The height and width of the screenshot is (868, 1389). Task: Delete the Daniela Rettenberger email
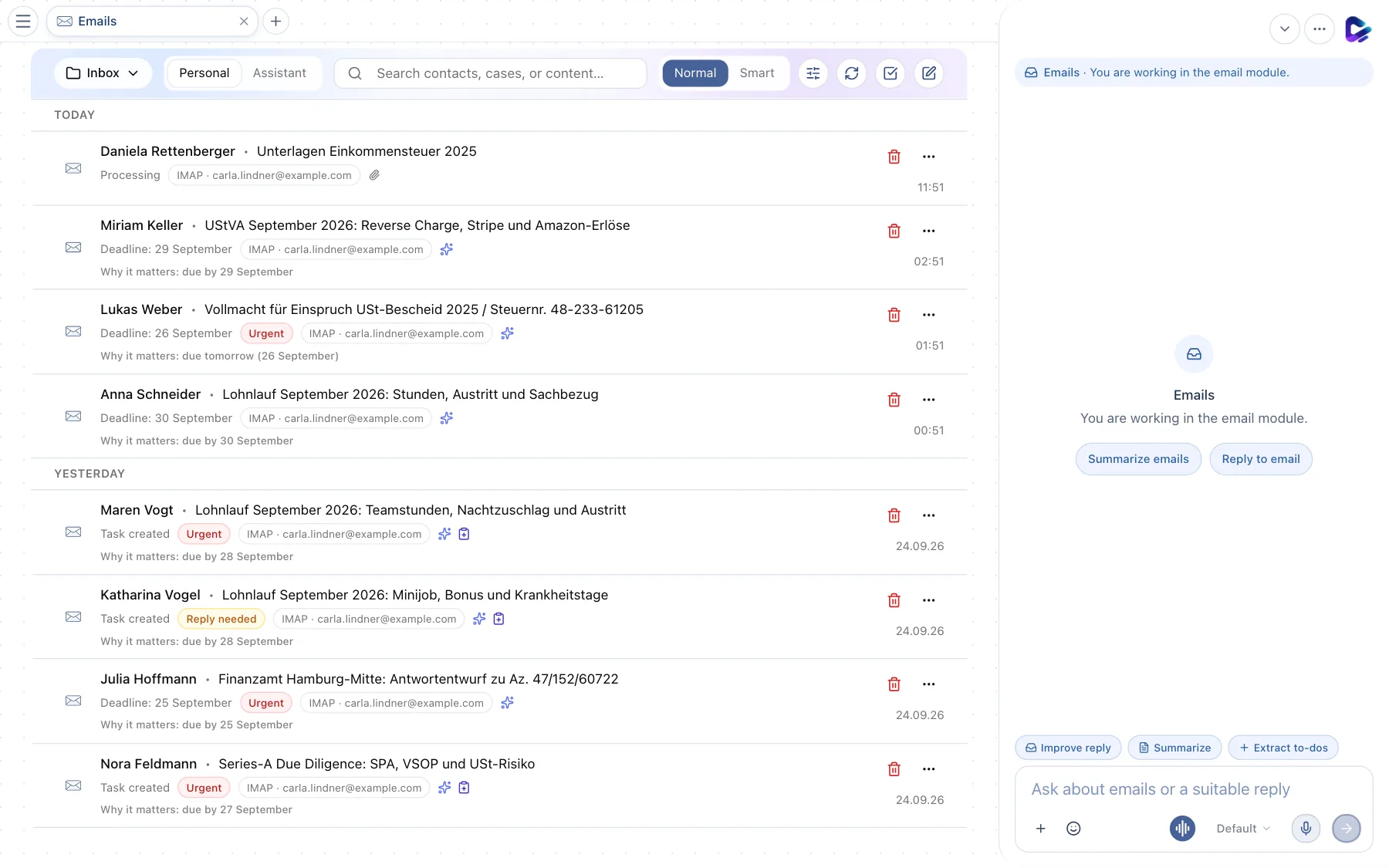894,157
